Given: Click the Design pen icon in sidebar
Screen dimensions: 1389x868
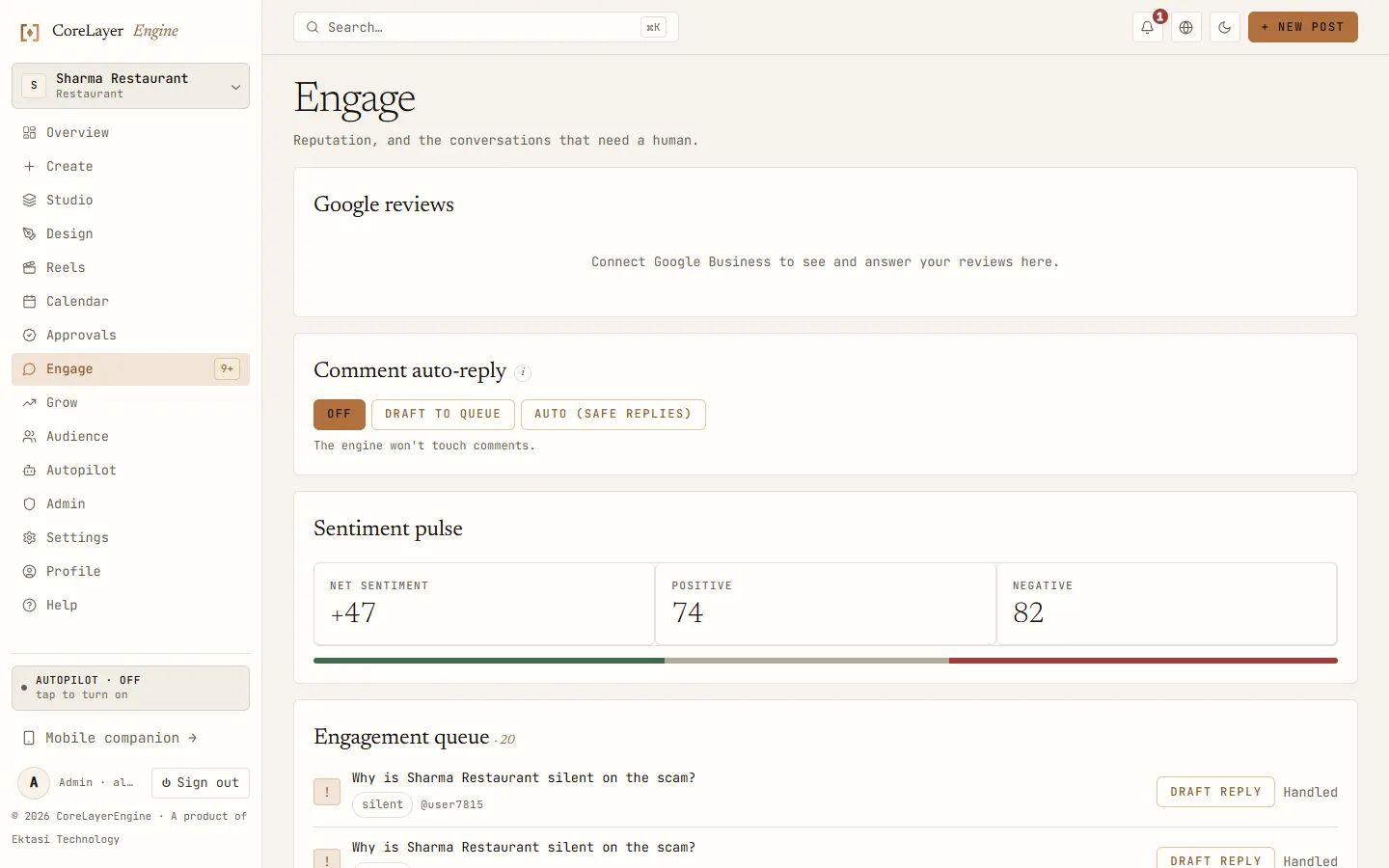Looking at the screenshot, I should pyautogui.click(x=29, y=234).
